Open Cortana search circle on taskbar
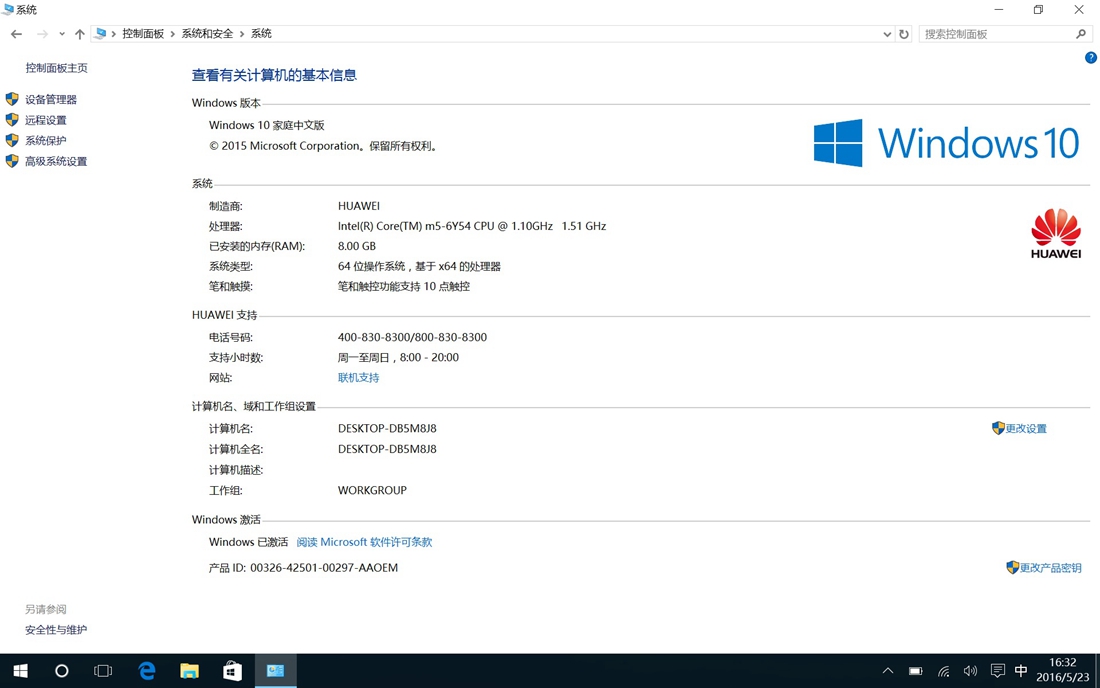 (x=62, y=671)
